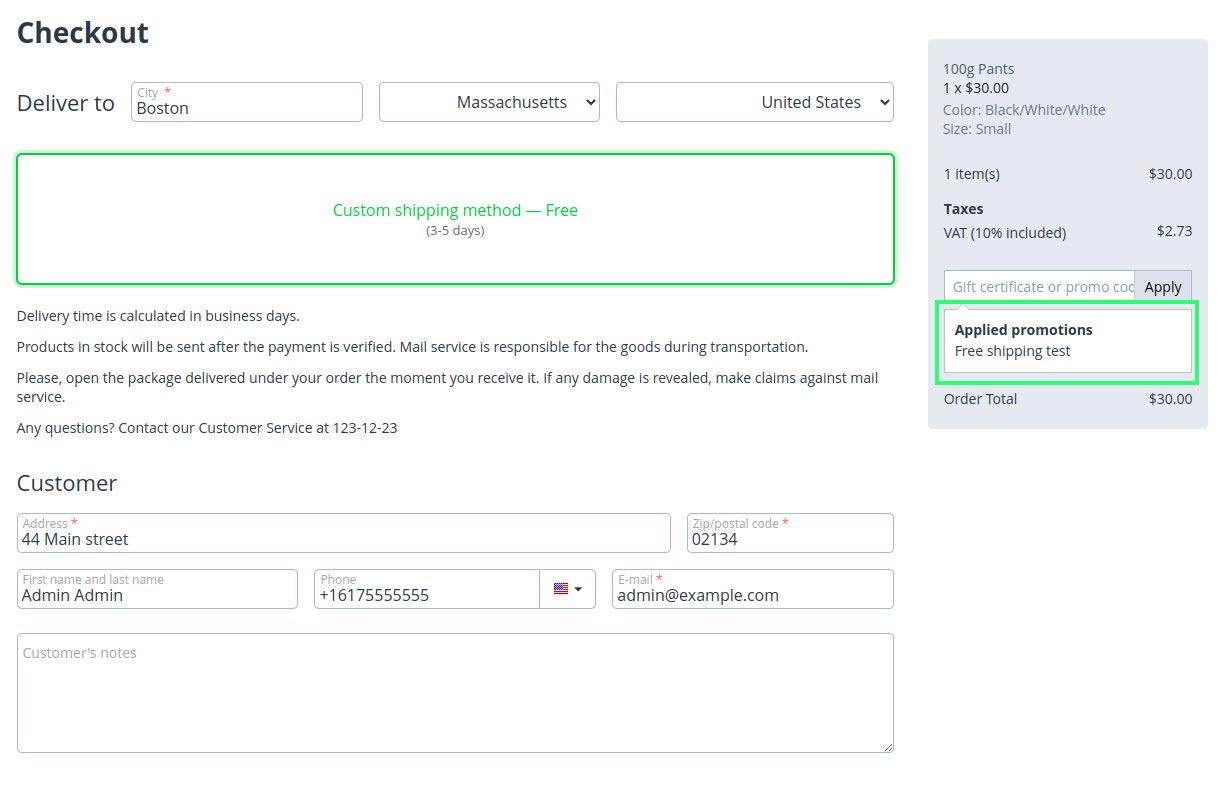1227x785 pixels.
Task: Click the "(3-5 days)" delivery estimate
Action: [x=455, y=231]
